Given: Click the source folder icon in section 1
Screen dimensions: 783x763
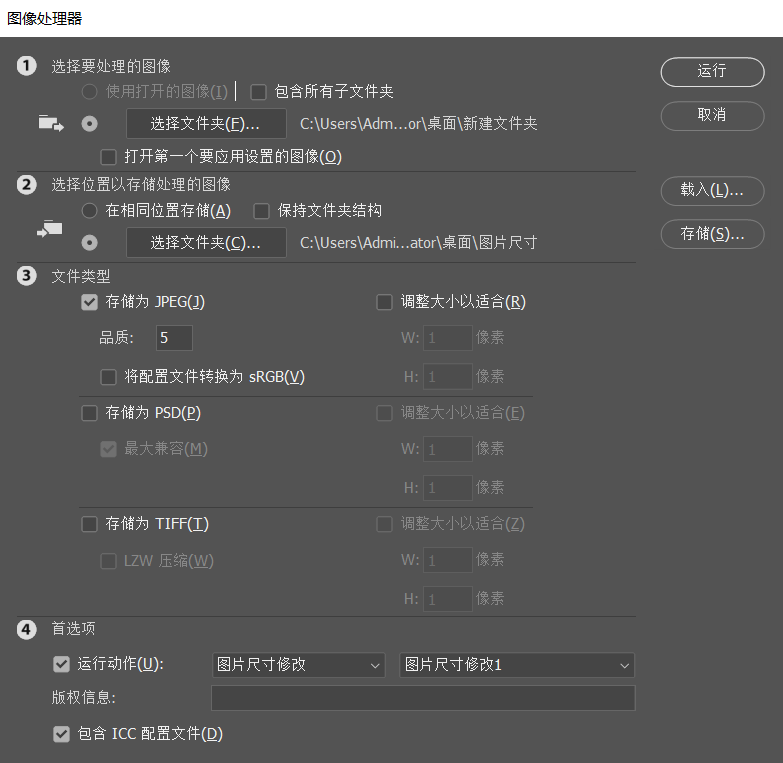Looking at the screenshot, I should click(51, 123).
